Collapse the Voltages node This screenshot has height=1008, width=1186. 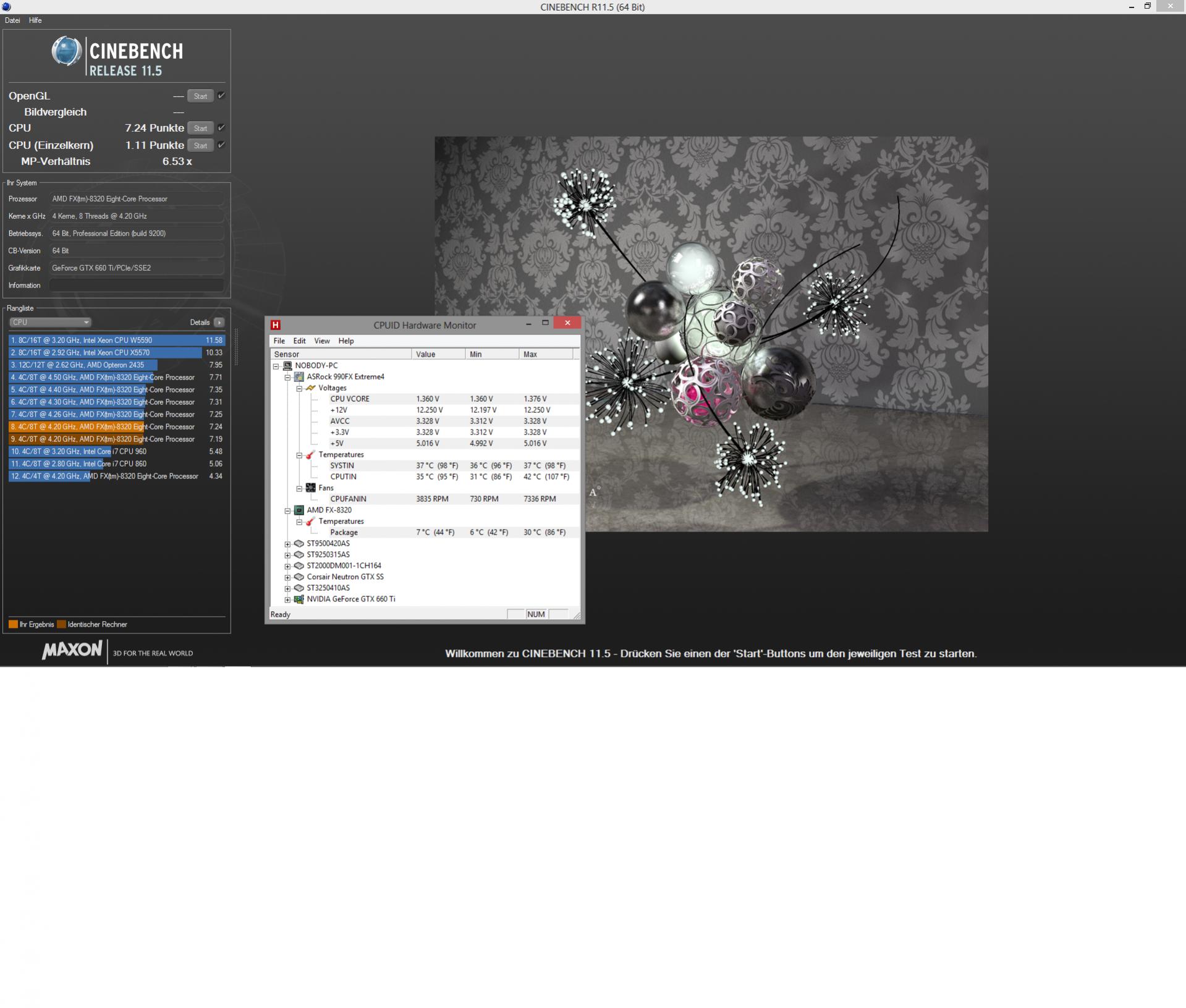click(300, 388)
